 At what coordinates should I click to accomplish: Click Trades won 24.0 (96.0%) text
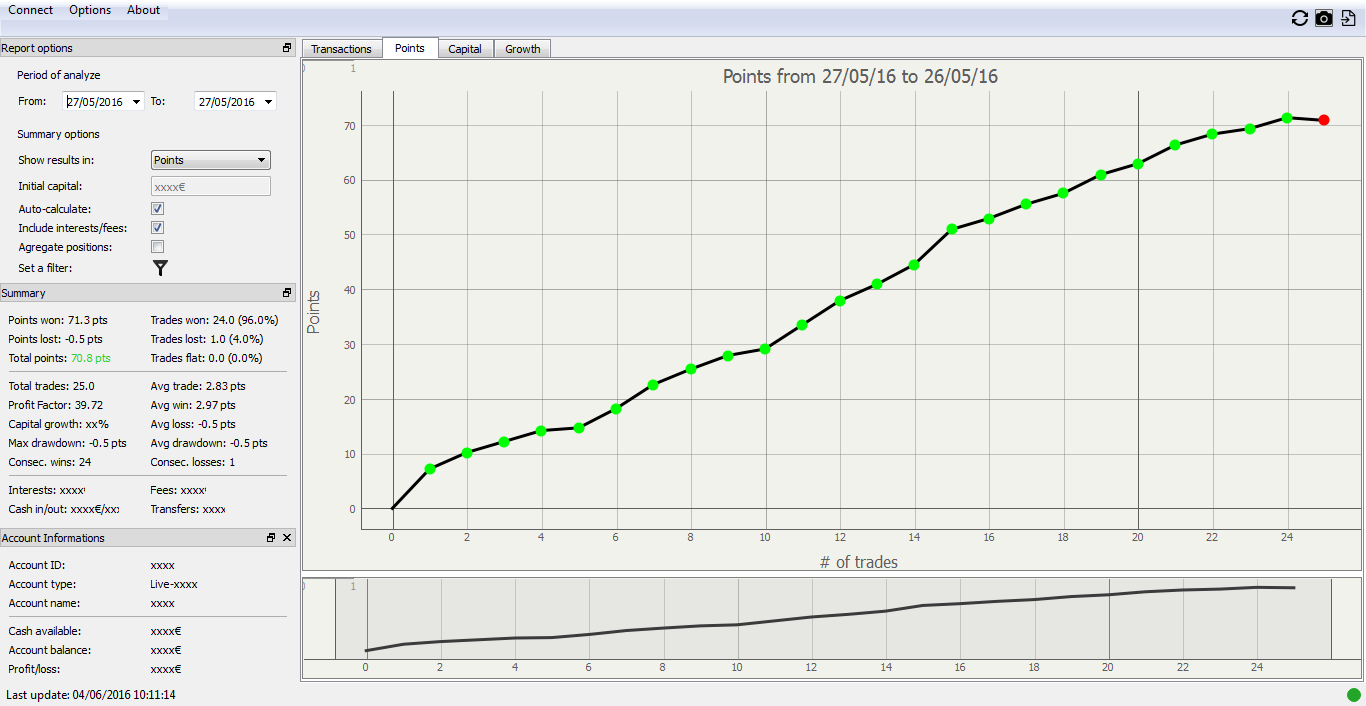(215, 320)
